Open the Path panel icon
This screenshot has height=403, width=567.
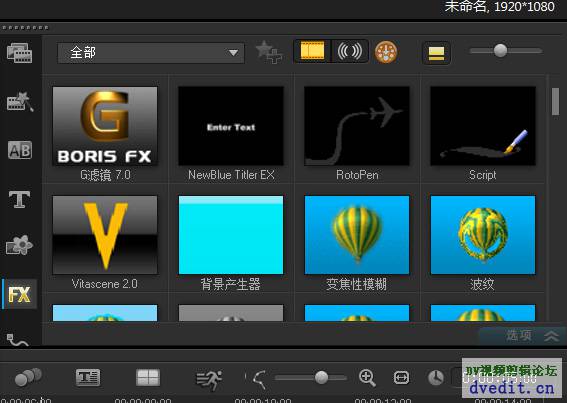(x=17, y=339)
